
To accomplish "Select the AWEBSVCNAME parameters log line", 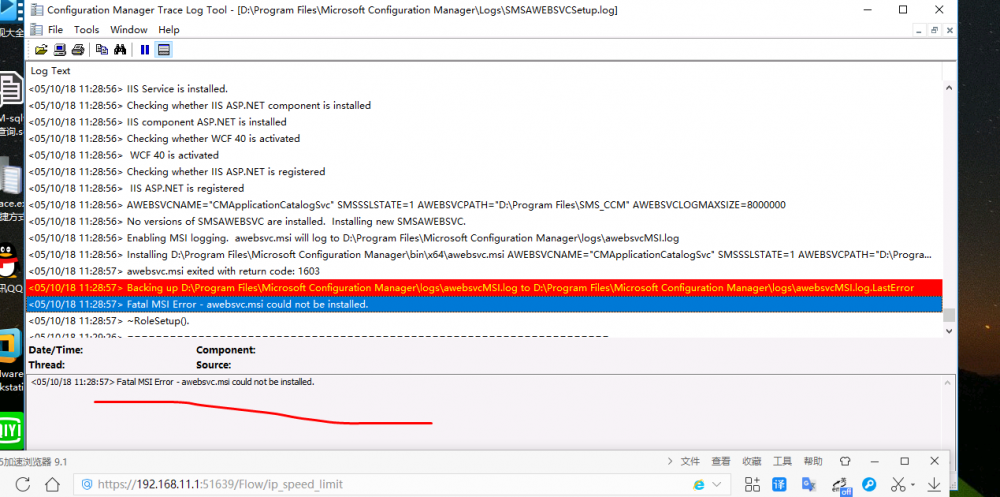I will [484, 205].
